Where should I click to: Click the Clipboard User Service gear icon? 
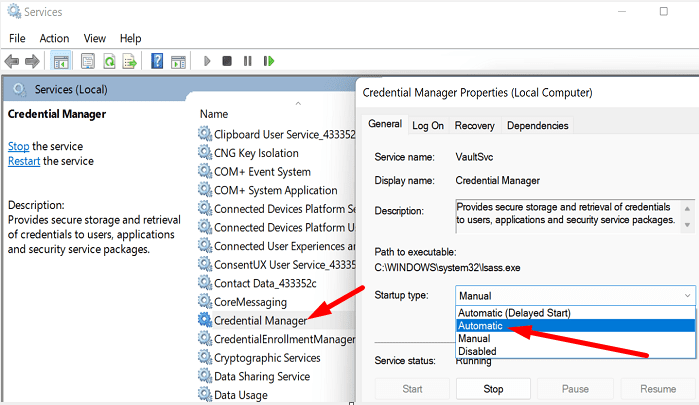pos(205,134)
